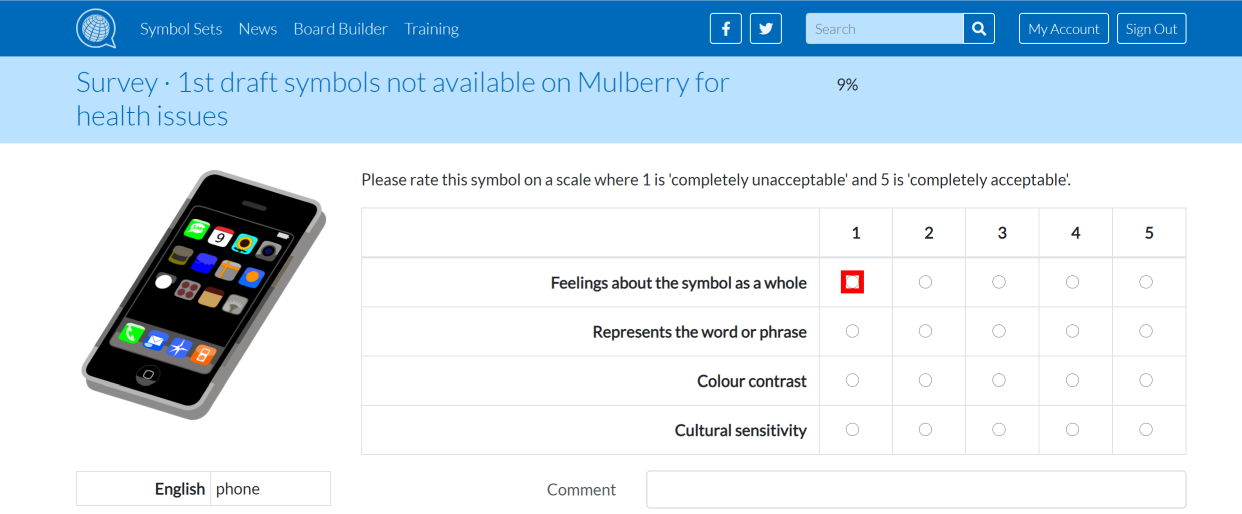Image resolution: width=1242 pixels, height=514 pixels.
Task: Rate 'Feelings about the symbol' as 2
Action: 925,282
